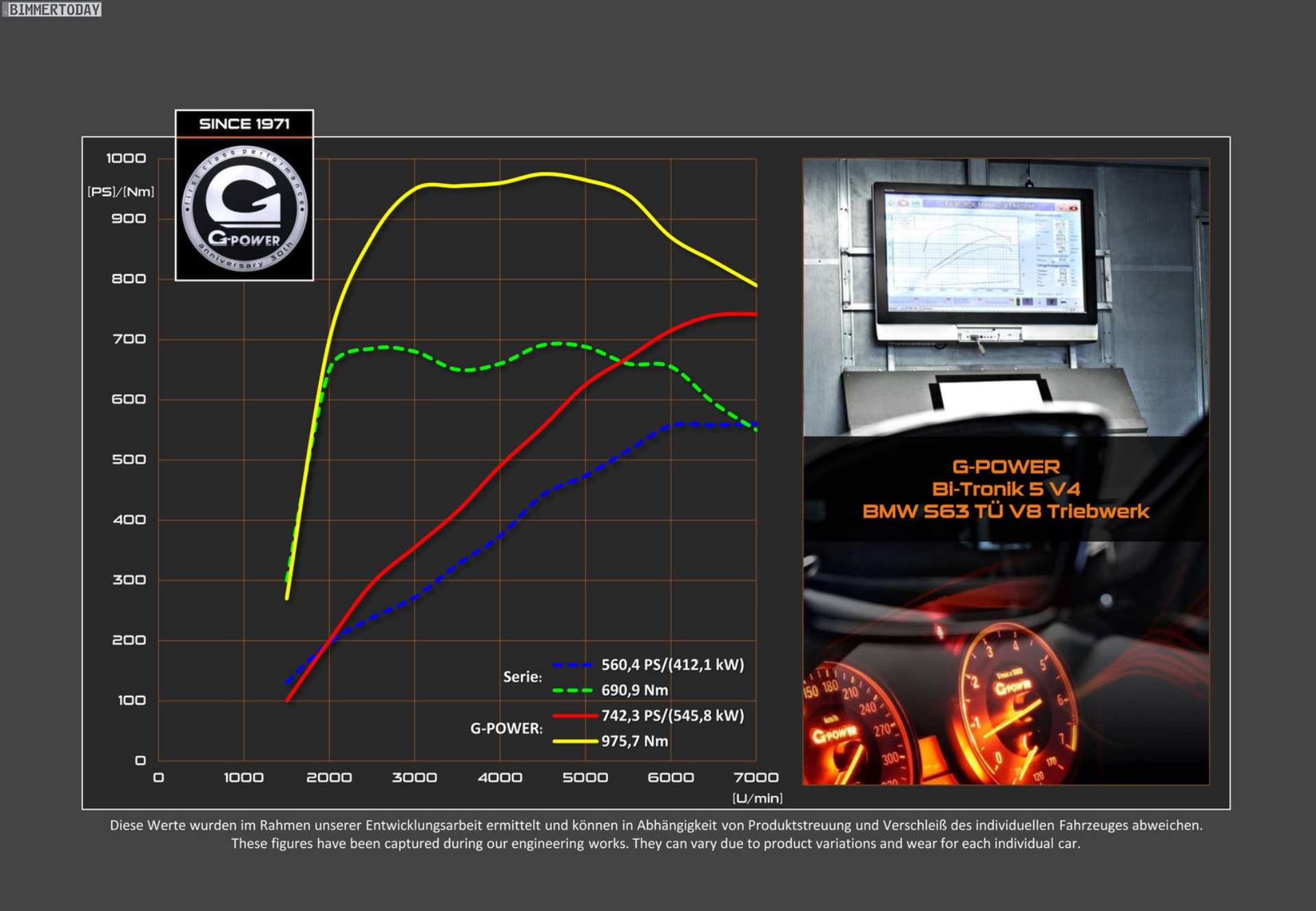Click the red solid legend line sample
The height and width of the screenshot is (911, 1316).
(x=574, y=716)
